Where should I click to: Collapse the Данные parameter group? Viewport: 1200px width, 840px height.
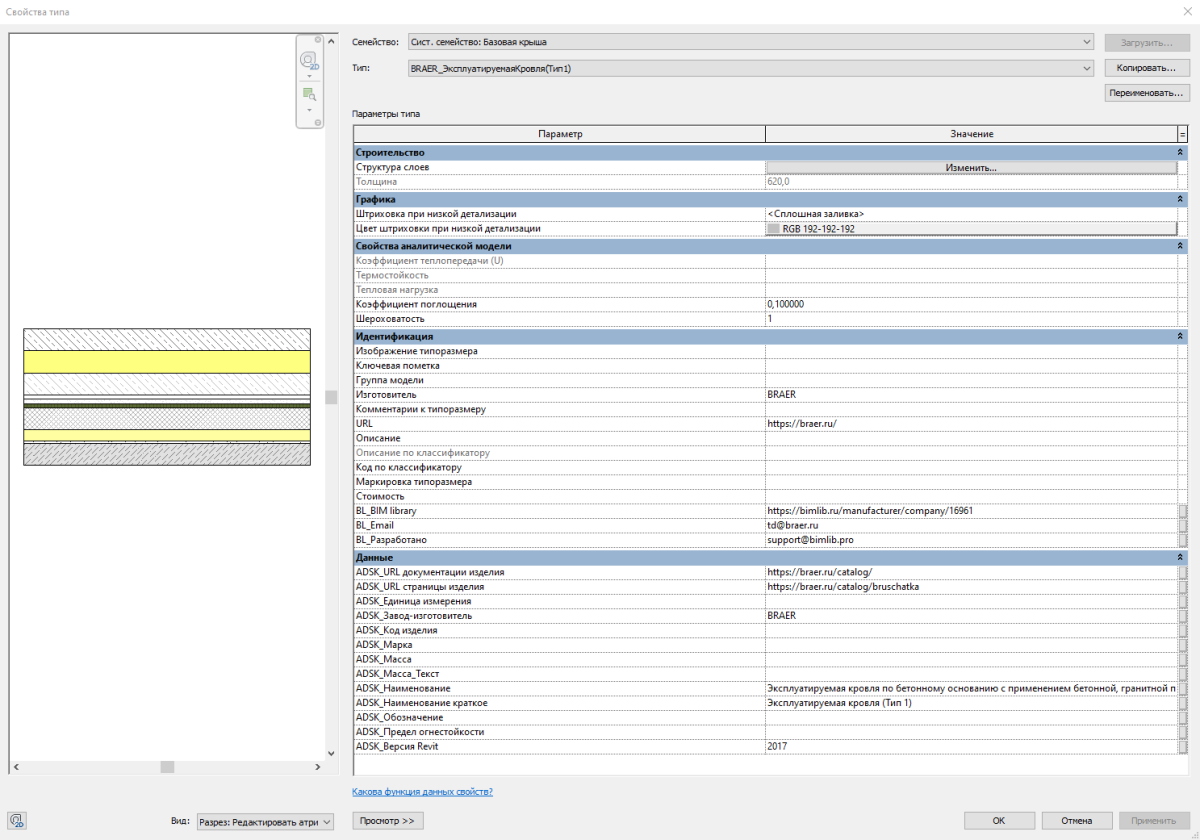pos(1180,557)
